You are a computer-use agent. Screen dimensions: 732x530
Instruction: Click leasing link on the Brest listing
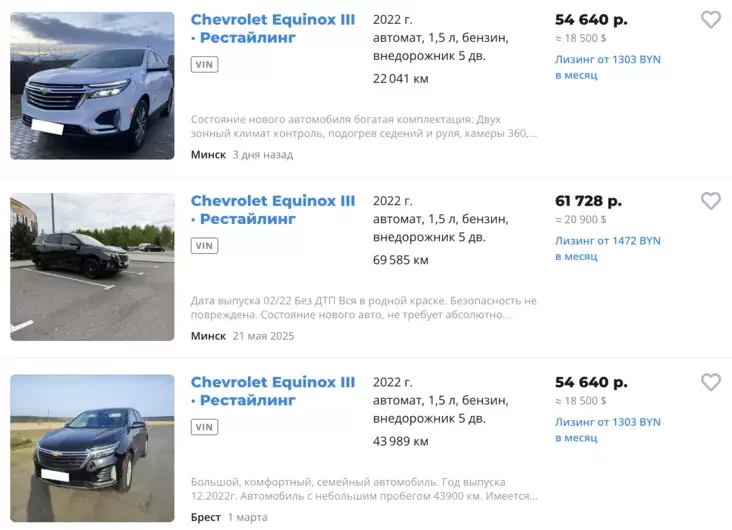tap(607, 429)
